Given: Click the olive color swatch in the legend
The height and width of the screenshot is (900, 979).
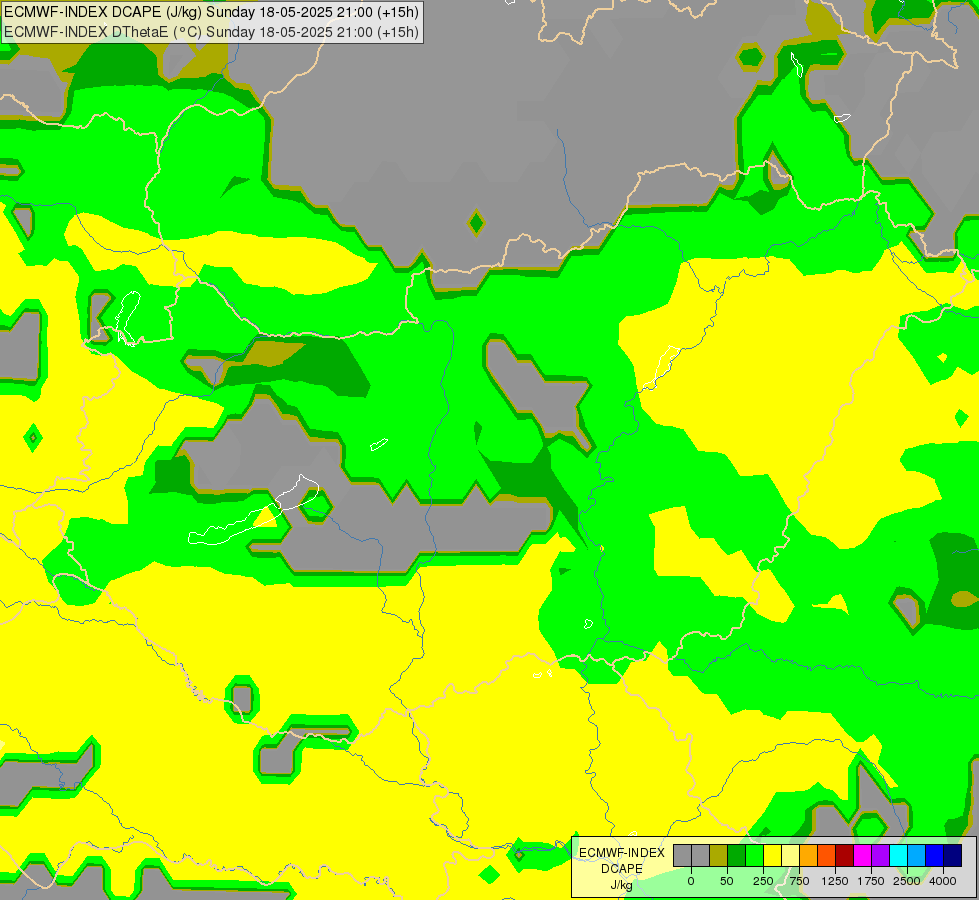Looking at the screenshot, I should pyautogui.click(x=719, y=855).
